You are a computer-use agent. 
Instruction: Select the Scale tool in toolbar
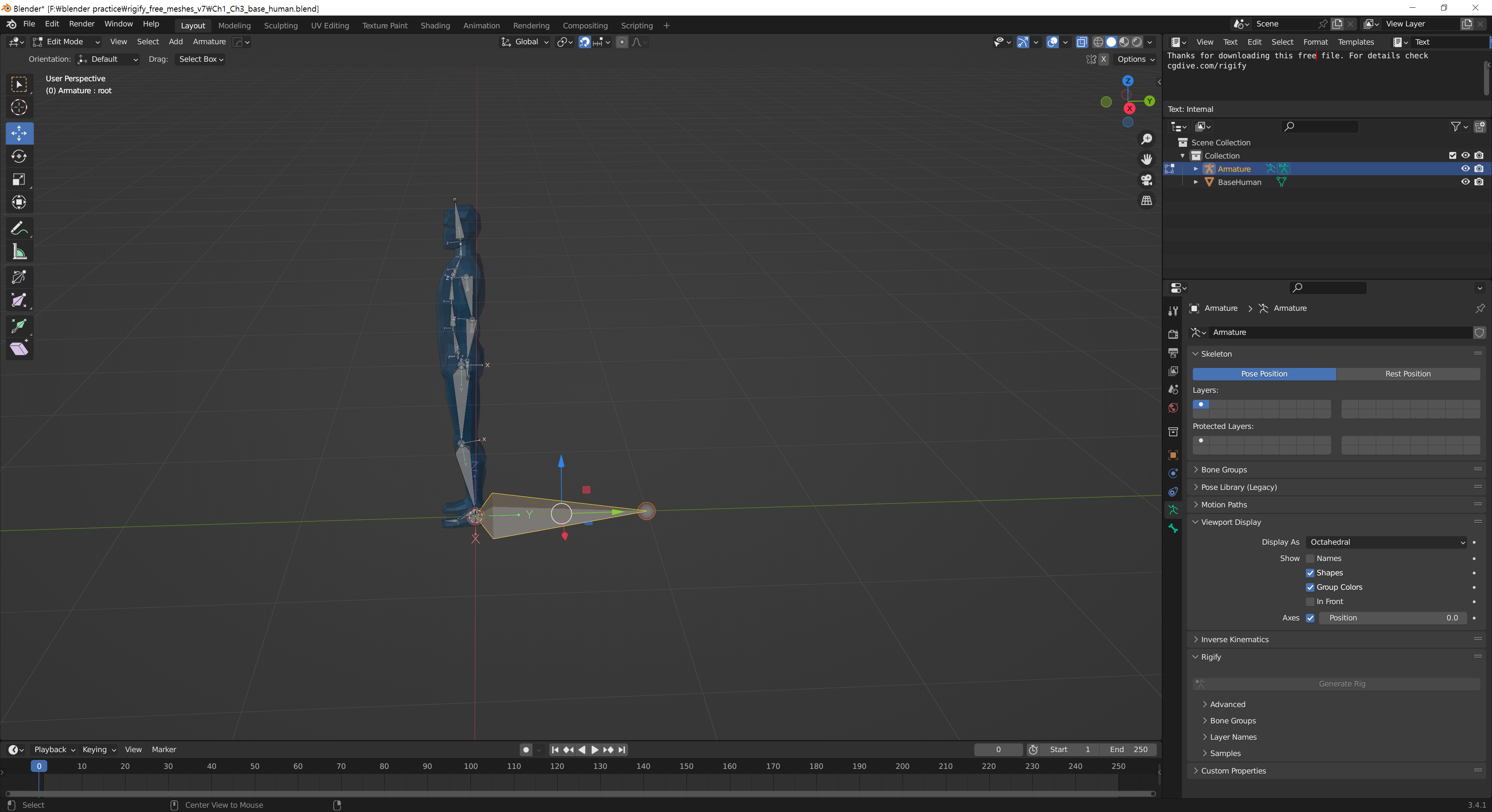pyautogui.click(x=19, y=179)
